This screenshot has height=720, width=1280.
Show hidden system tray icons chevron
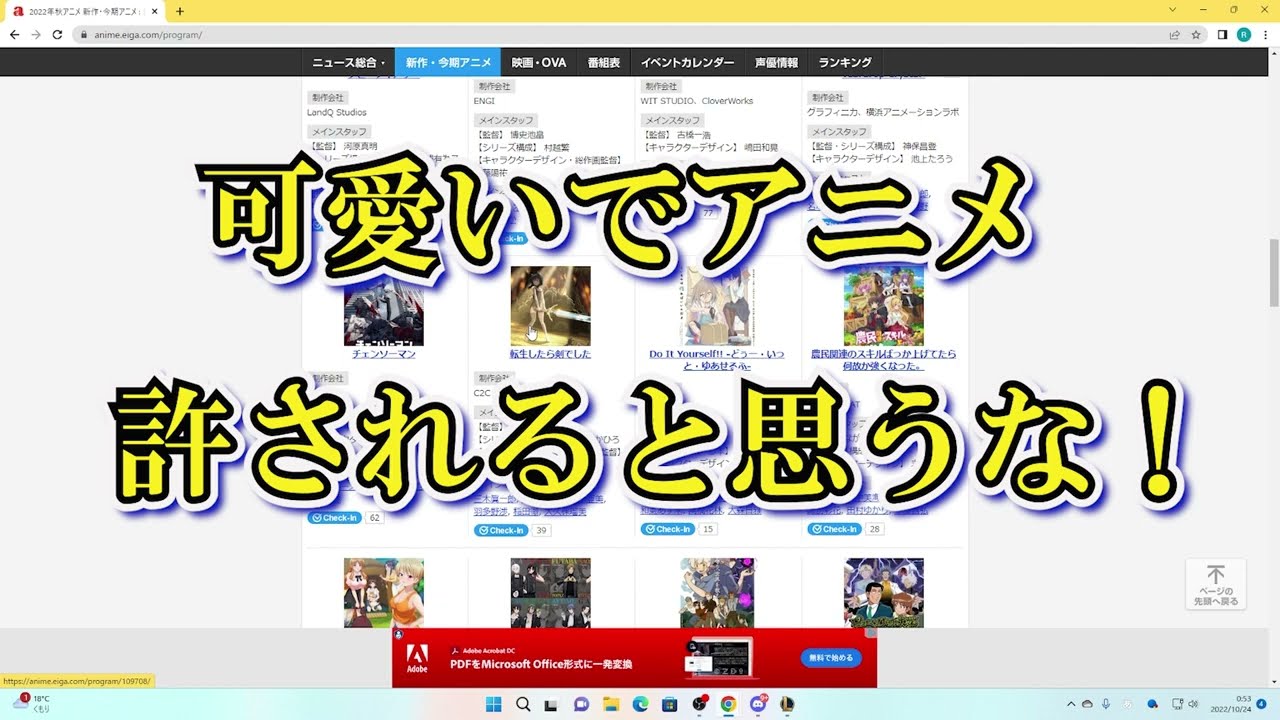(x=1071, y=704)
